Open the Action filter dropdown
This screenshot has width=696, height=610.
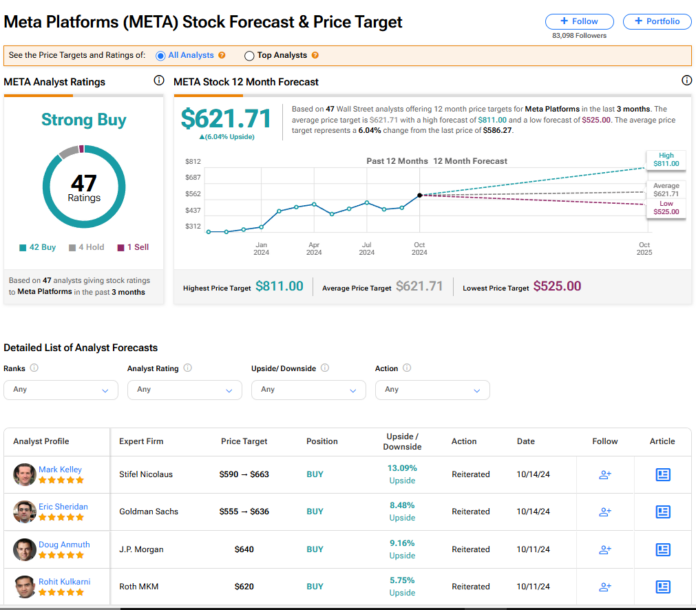coord(432,390)
